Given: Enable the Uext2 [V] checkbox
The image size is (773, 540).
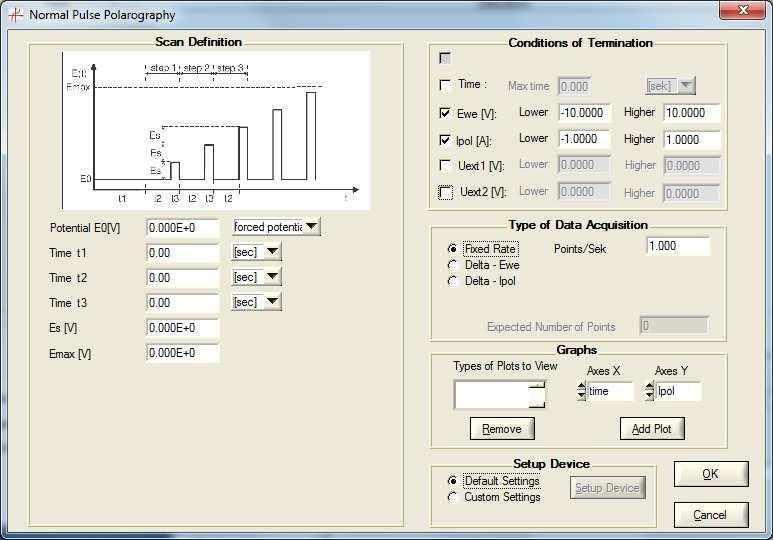Looking at the screenshot, I should (x=445, y=192).
